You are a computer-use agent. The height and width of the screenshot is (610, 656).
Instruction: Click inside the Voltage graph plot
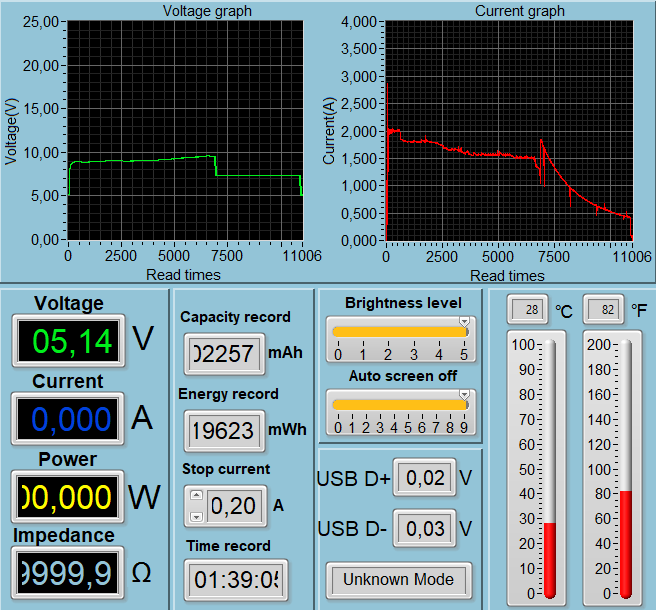click(x=185, y=131)
